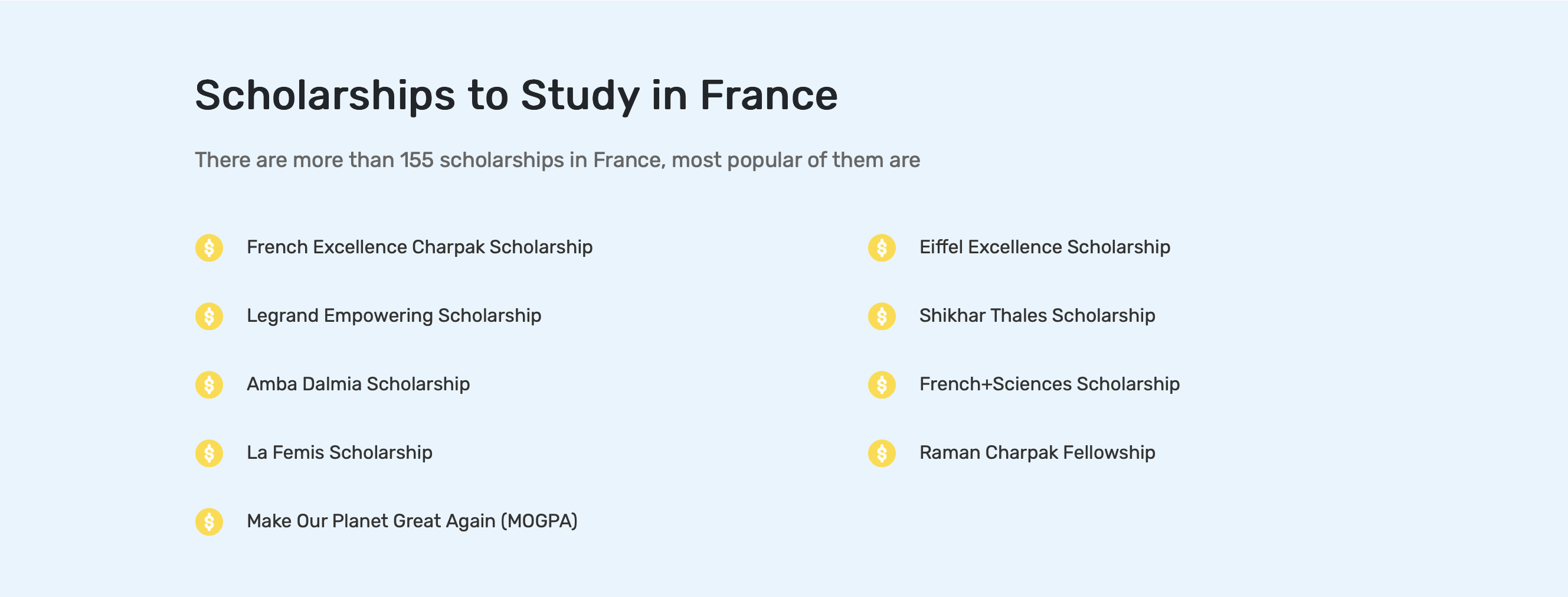
Task: Open Make Our Planet Great Again (MOGPA)
Action: (x=412, y=521)
